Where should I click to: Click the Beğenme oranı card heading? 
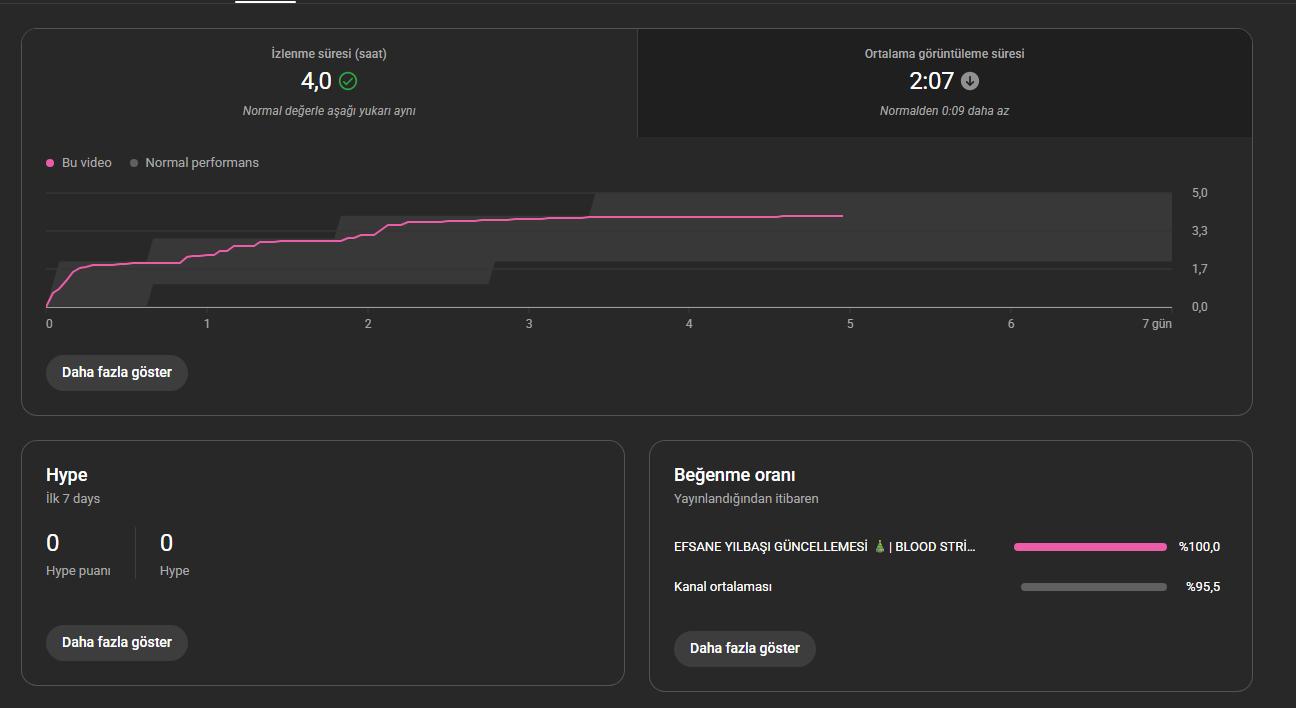735,475
